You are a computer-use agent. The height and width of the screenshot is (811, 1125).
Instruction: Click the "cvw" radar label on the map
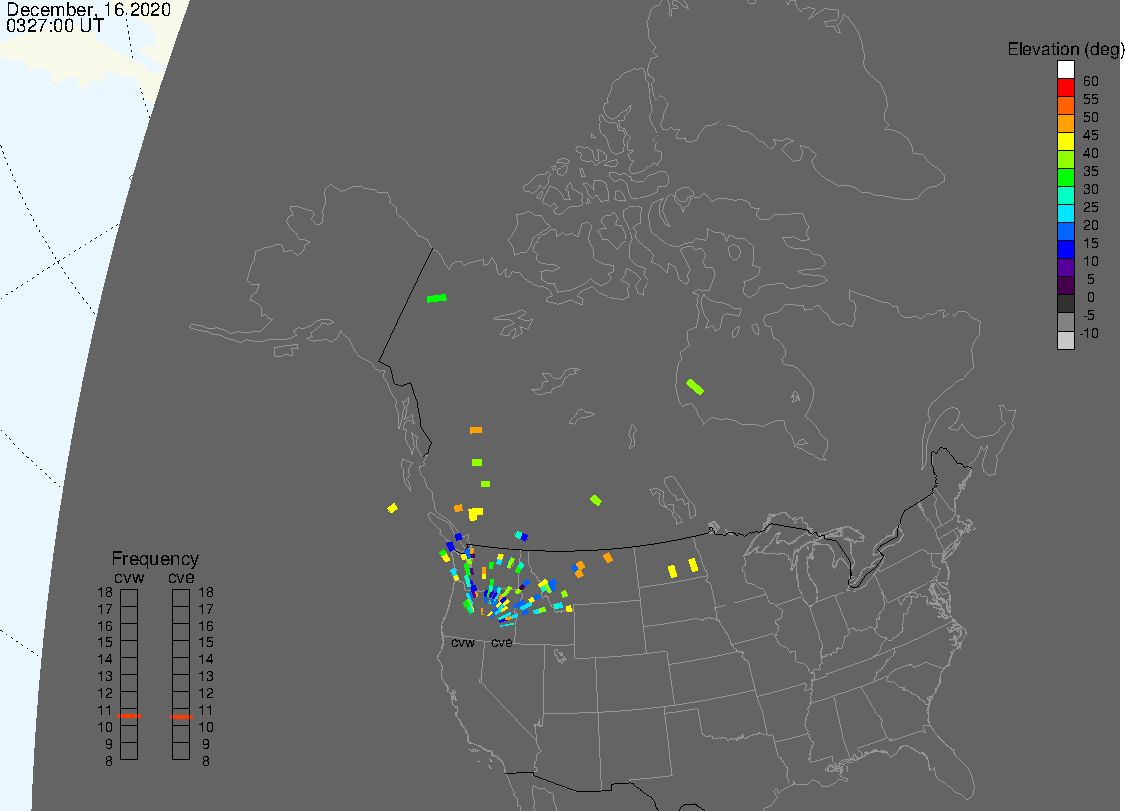click(x=463, y=642)
